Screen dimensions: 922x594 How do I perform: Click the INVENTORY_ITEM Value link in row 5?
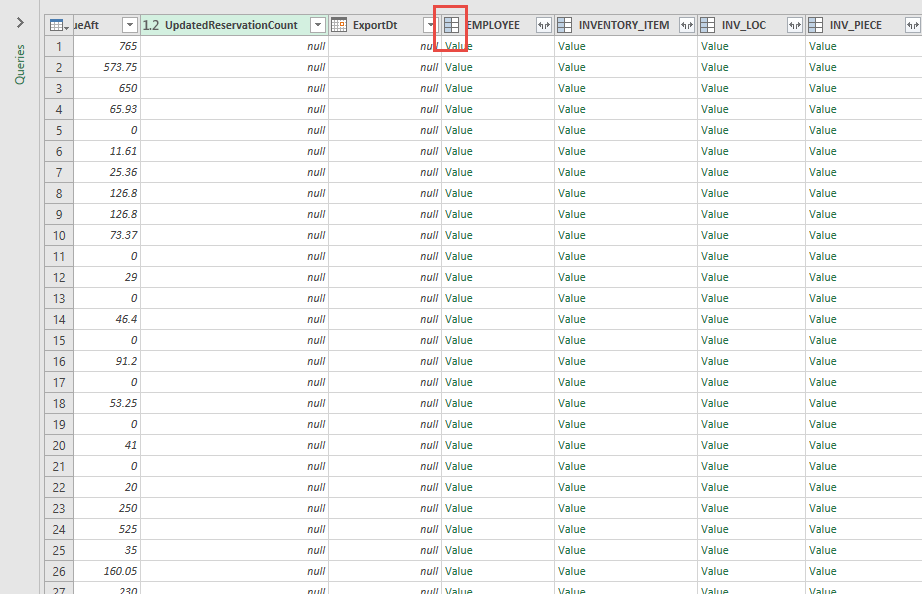[572, 130]
